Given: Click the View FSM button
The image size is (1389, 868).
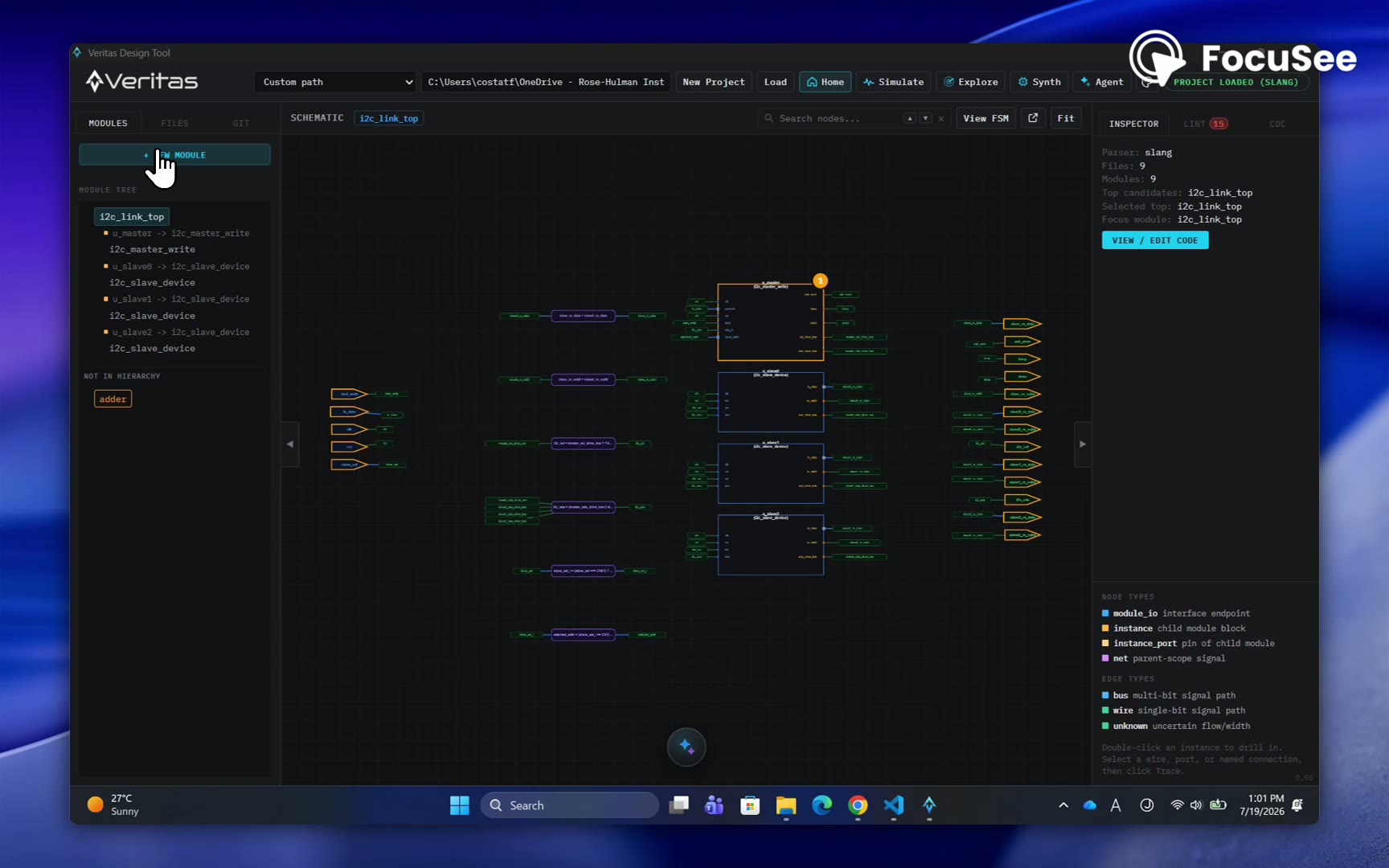Looking at the screenshot, I should pyautogui.click(x=985, y=118).
